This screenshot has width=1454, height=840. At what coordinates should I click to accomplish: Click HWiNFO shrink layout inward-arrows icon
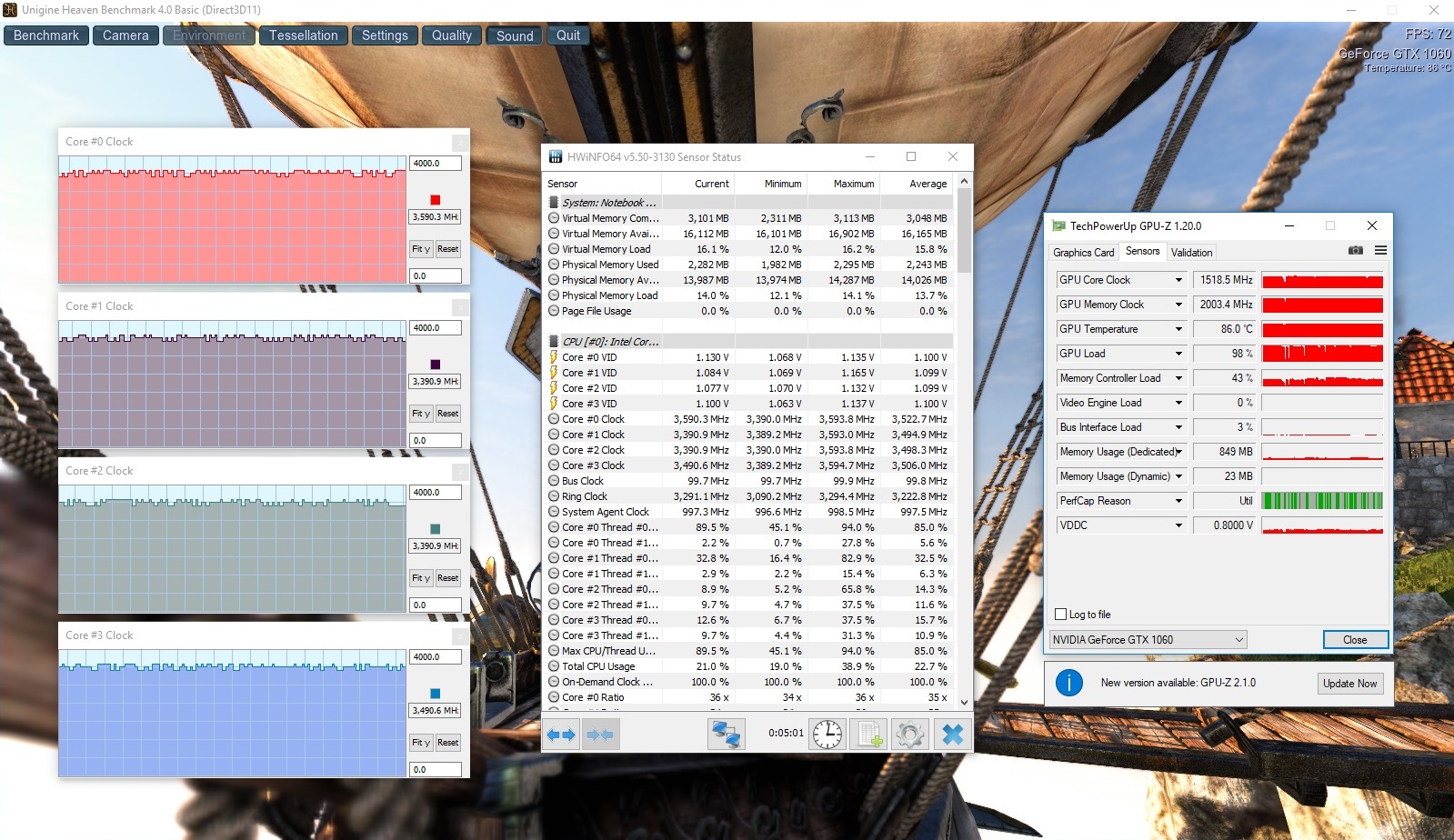[600, 735]
